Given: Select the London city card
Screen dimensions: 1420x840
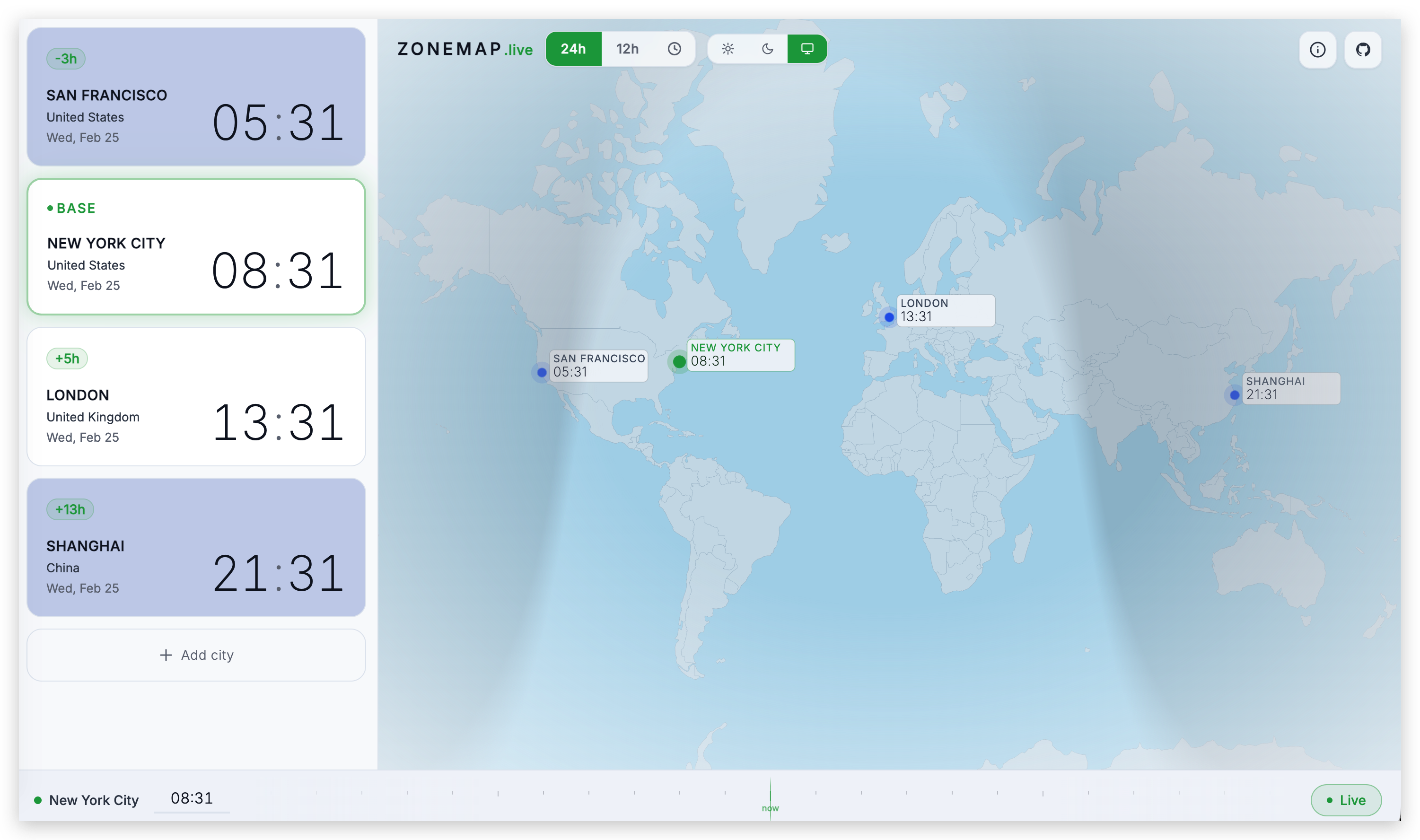Looking at the screenshot, I should (196, 397).
